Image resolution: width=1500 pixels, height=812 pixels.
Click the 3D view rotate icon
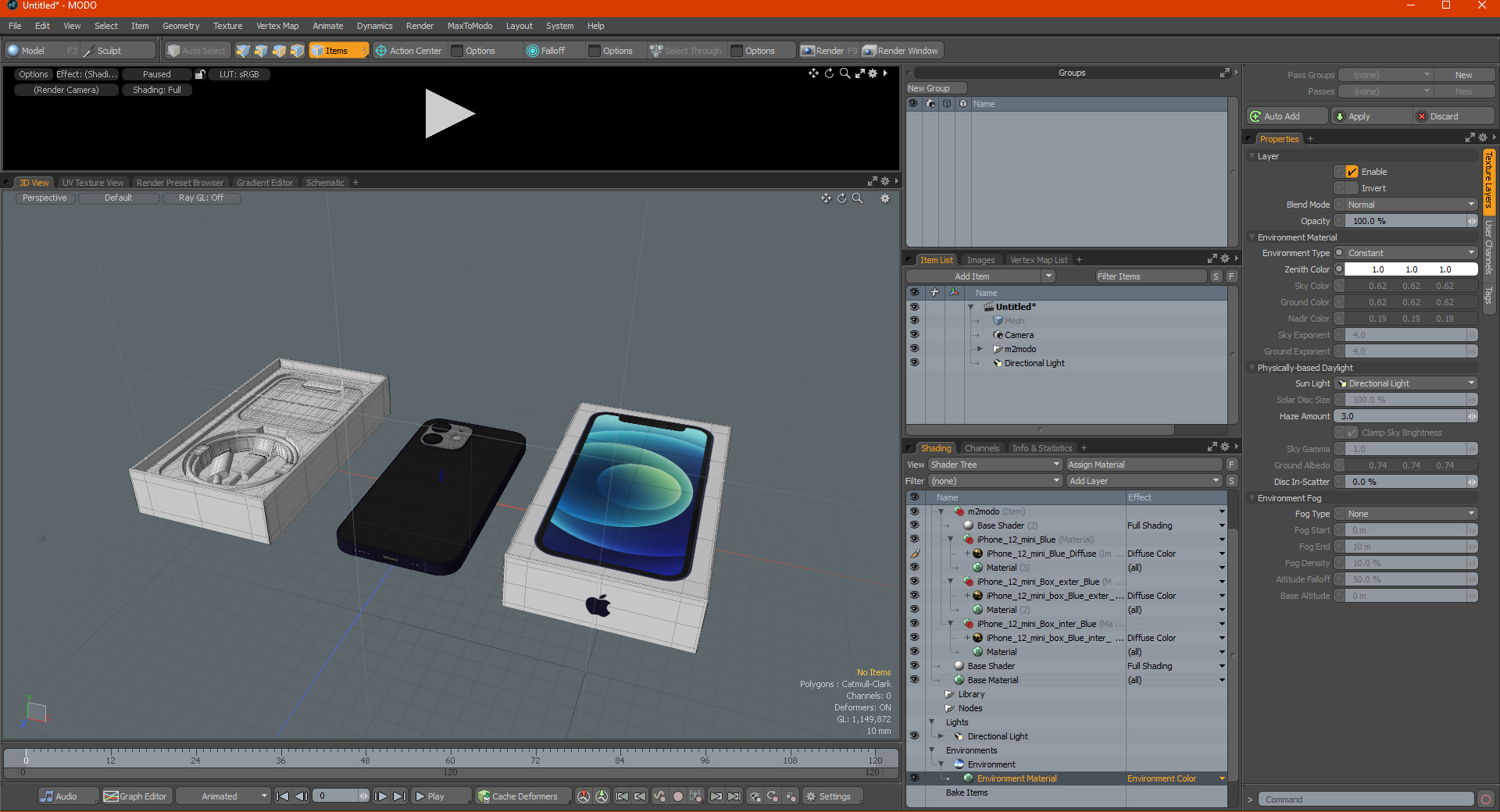point(841,198)
